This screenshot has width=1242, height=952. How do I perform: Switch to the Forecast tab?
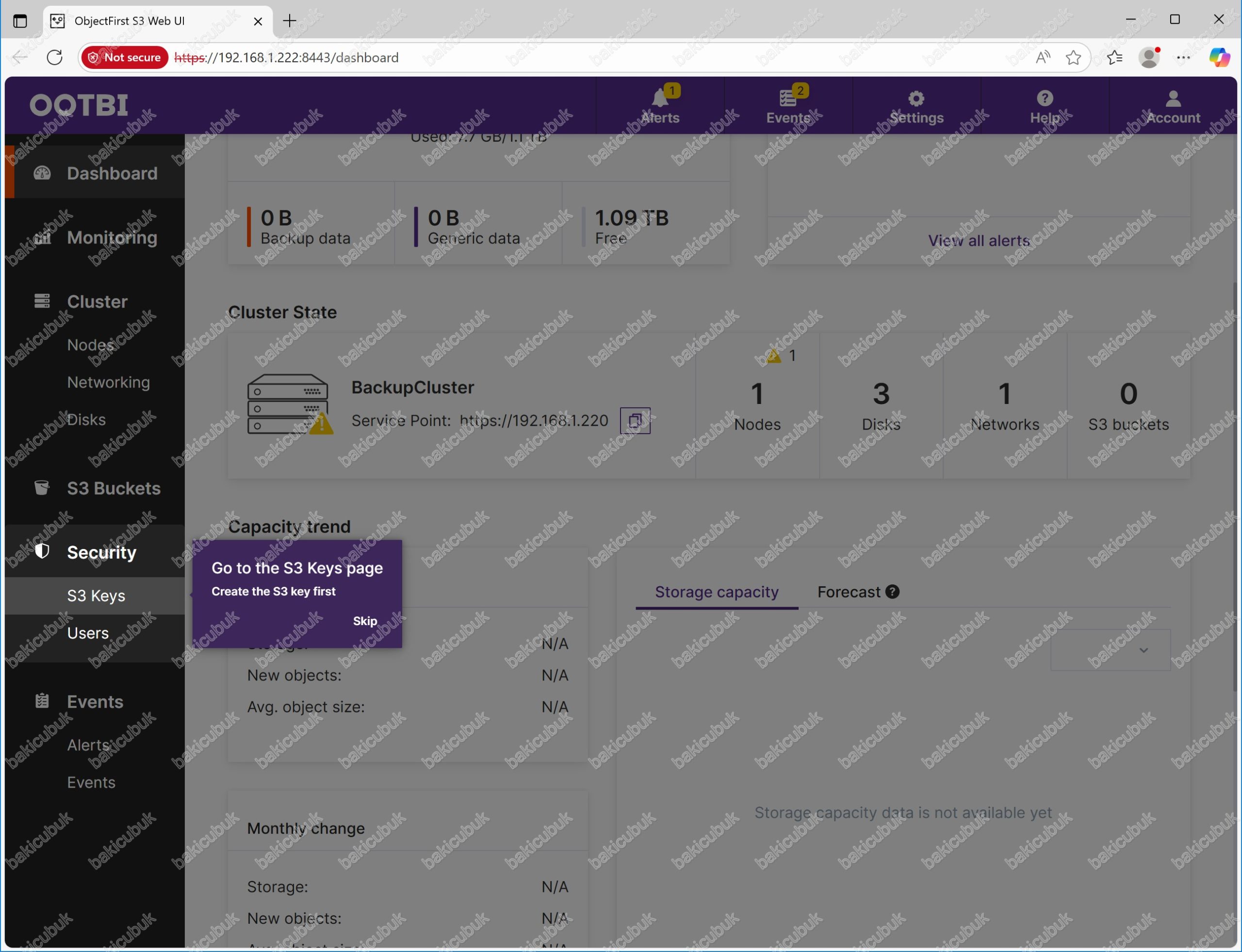pos(849,592)
